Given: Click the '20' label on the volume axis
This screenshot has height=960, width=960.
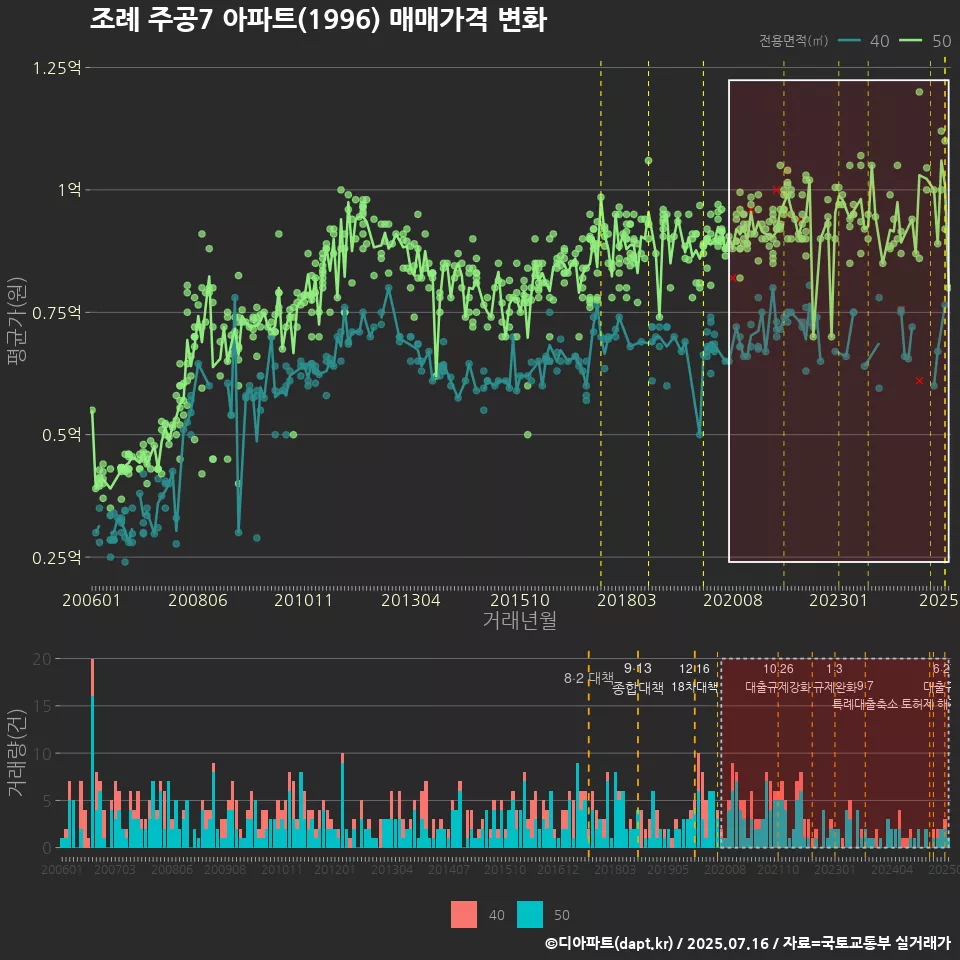Looking at the screenshot, I should tap(42, 659).
